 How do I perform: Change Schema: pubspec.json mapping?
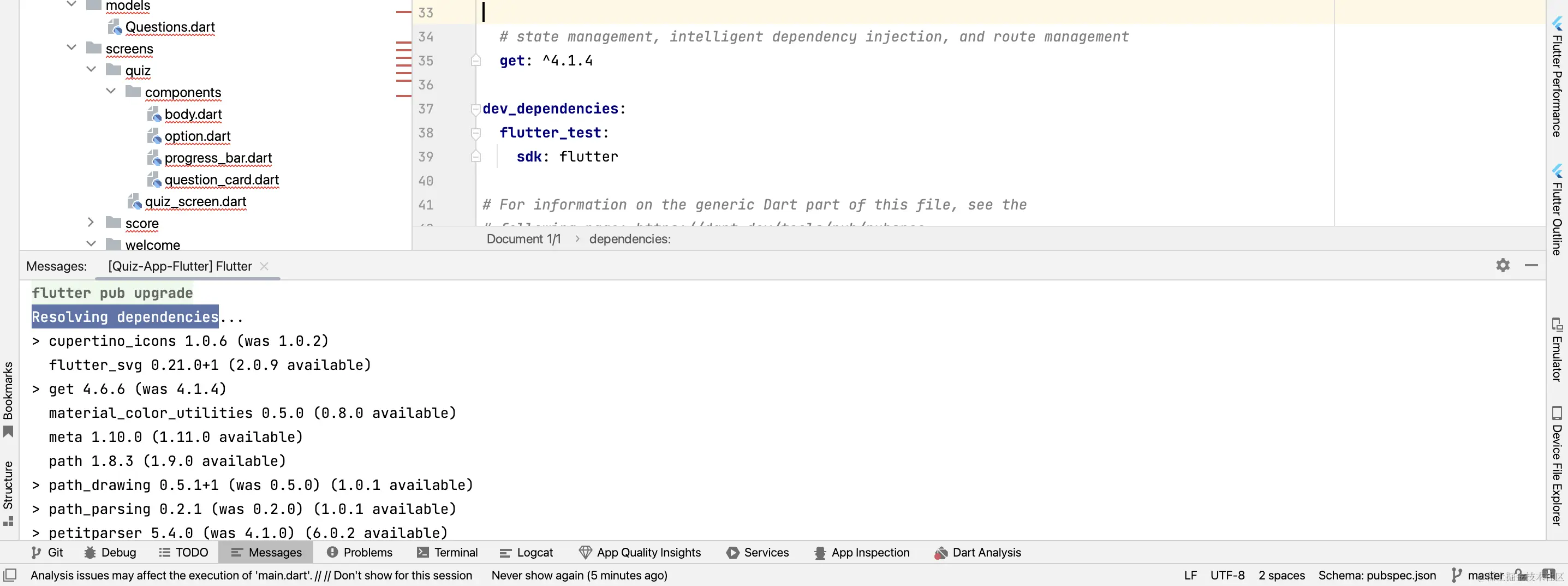[x=1377, y=575]
